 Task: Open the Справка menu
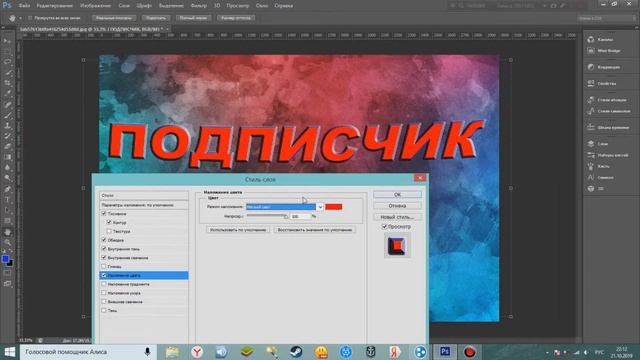(283, 6)
